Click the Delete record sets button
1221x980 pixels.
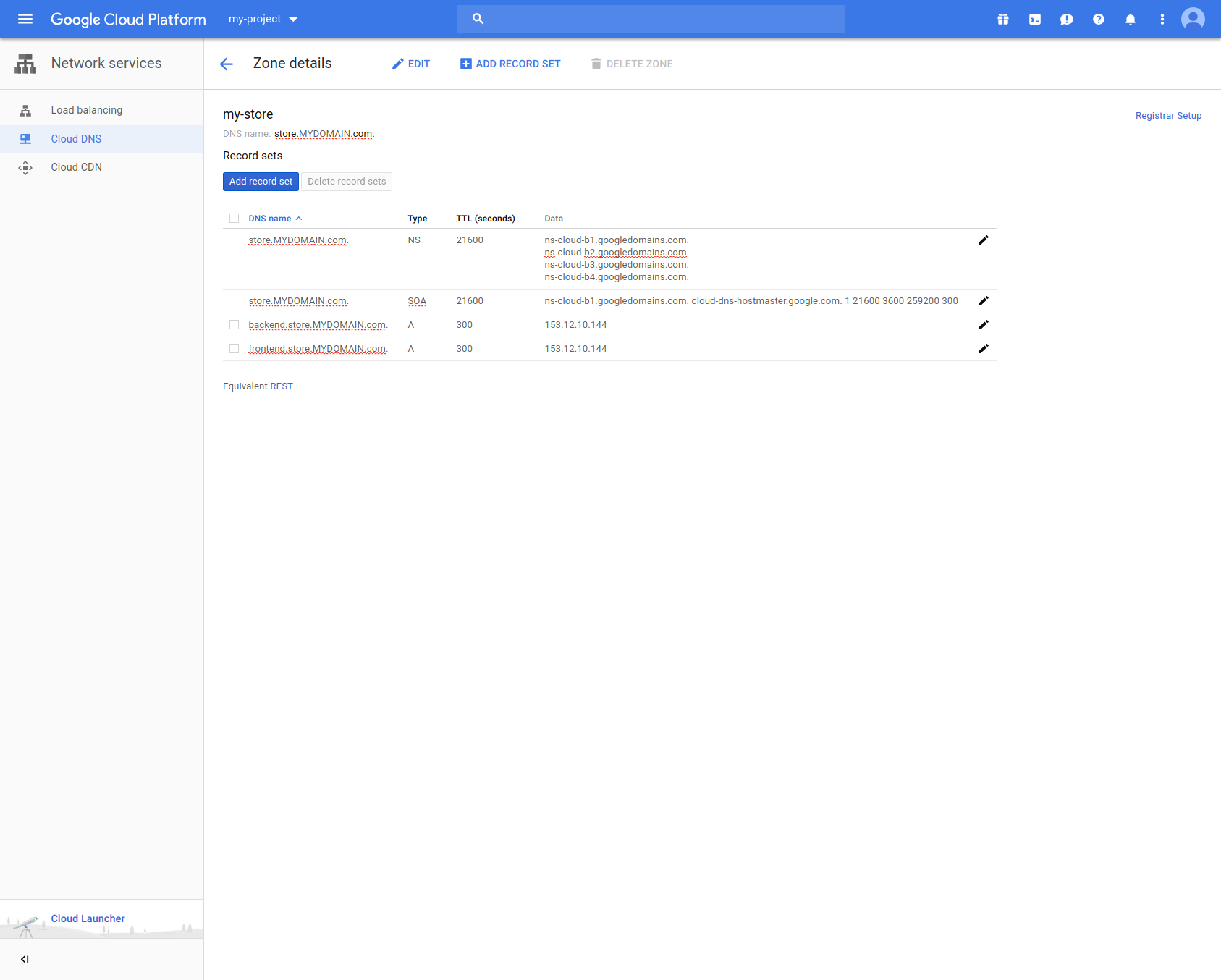coord(347,182)
